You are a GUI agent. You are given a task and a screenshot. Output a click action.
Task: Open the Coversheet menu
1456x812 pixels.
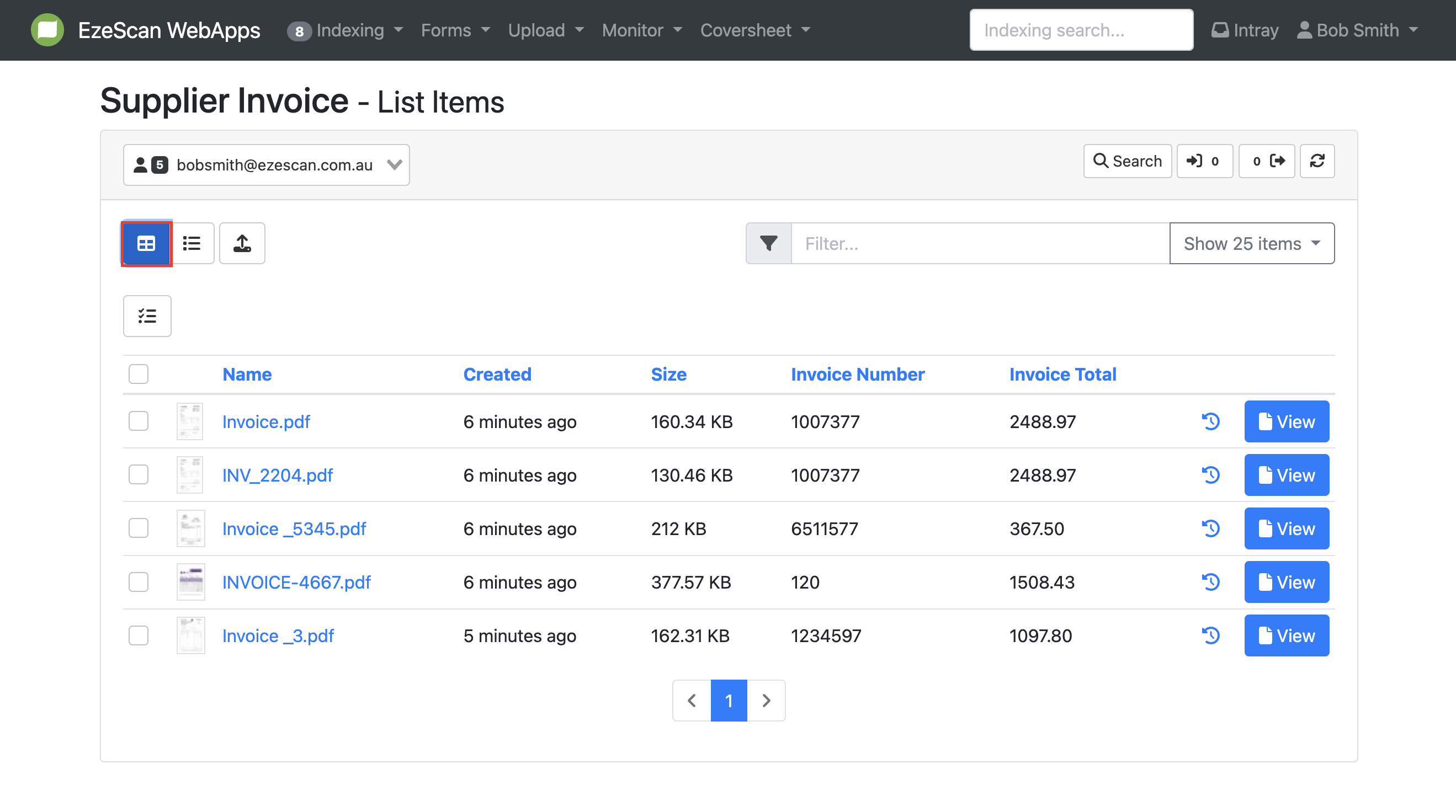click(754, 30)
